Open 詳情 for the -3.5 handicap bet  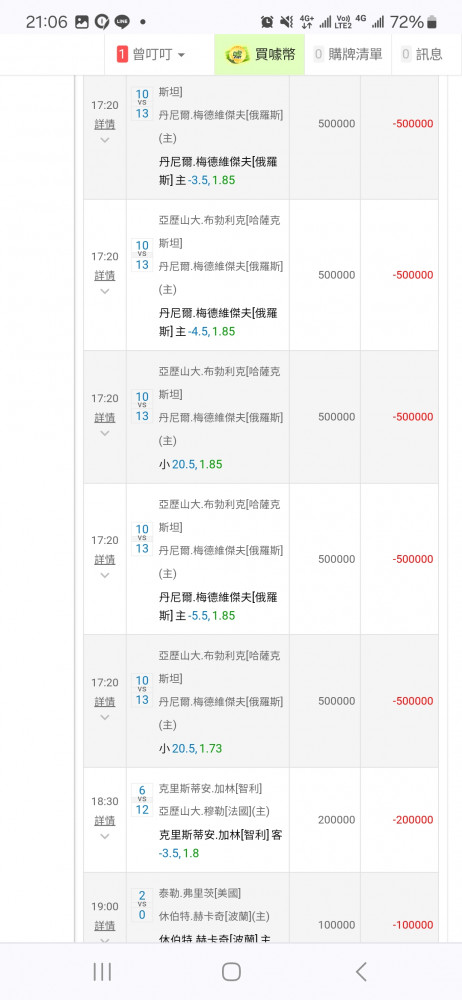[x=105, y=124]
